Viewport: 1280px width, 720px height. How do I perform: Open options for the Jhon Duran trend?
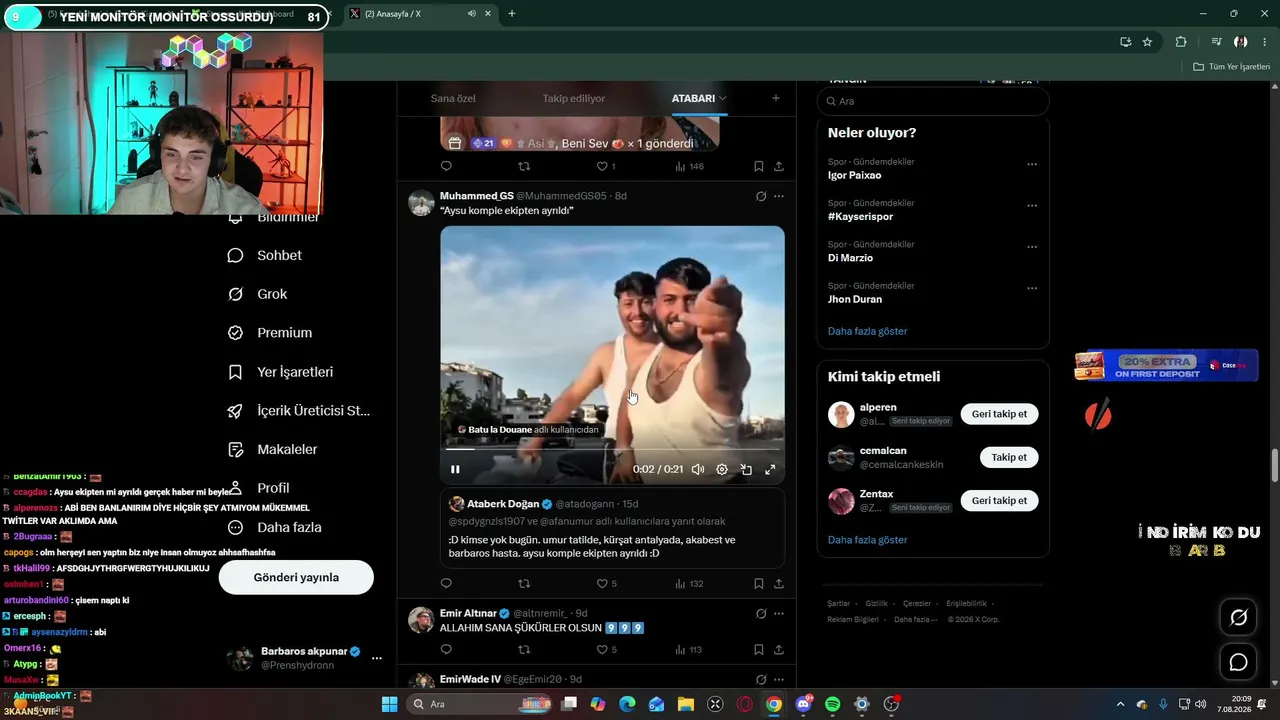(x=1032, y=289)
